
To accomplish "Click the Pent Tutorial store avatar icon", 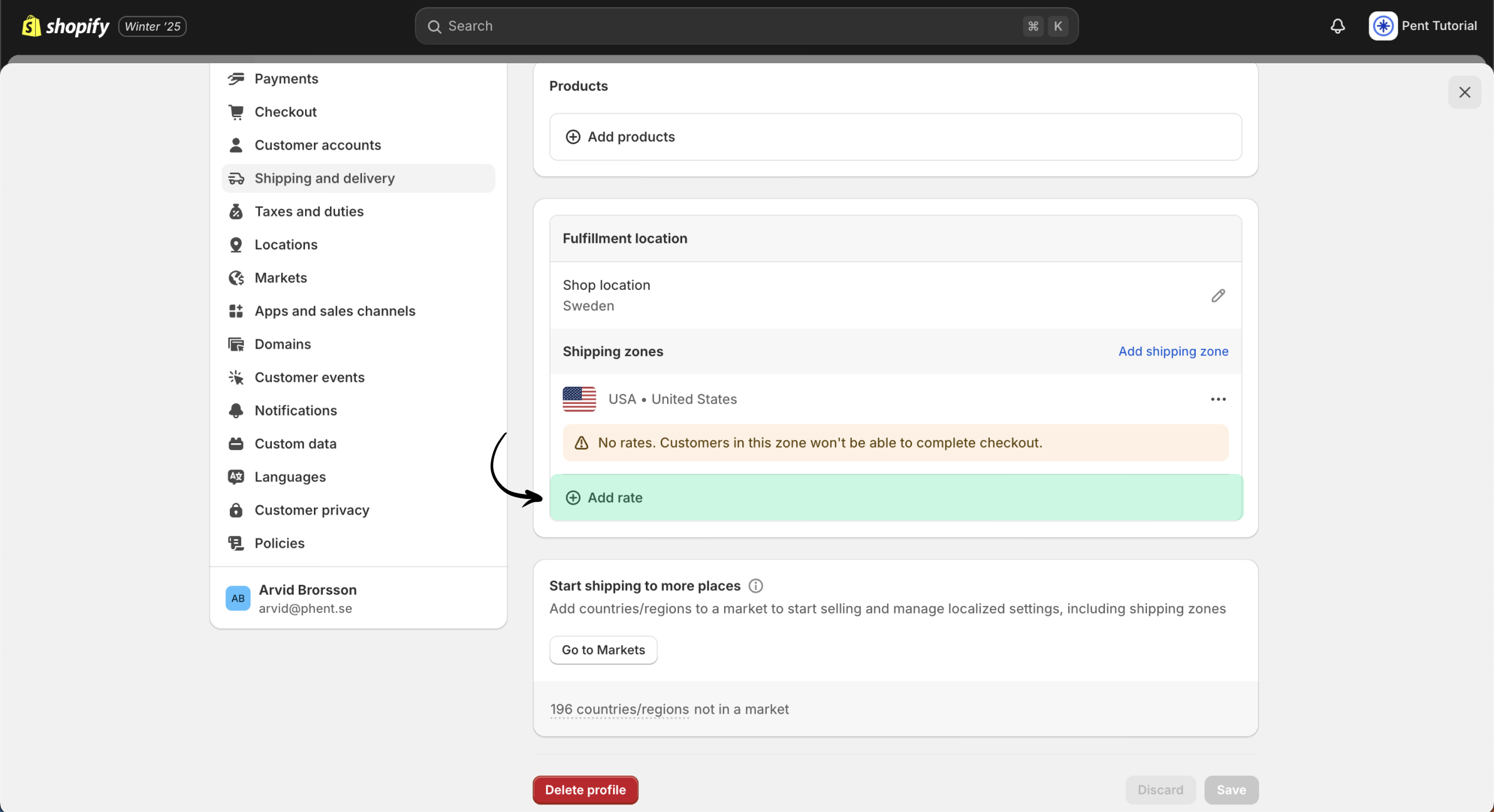I will pyautogui.click(x=1383, y=26).
